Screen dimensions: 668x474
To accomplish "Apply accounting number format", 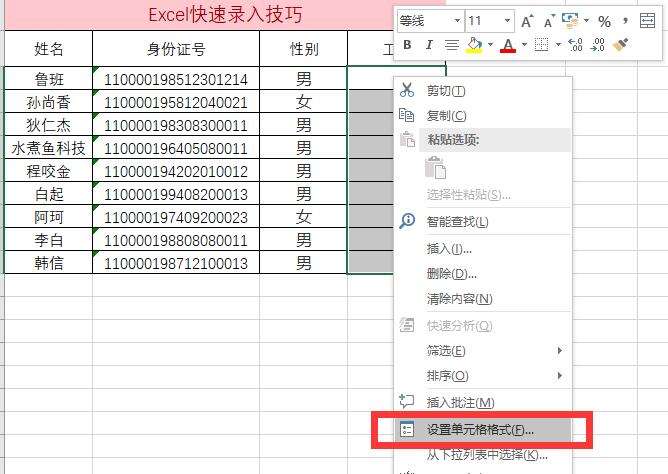I will pos(570,20).
